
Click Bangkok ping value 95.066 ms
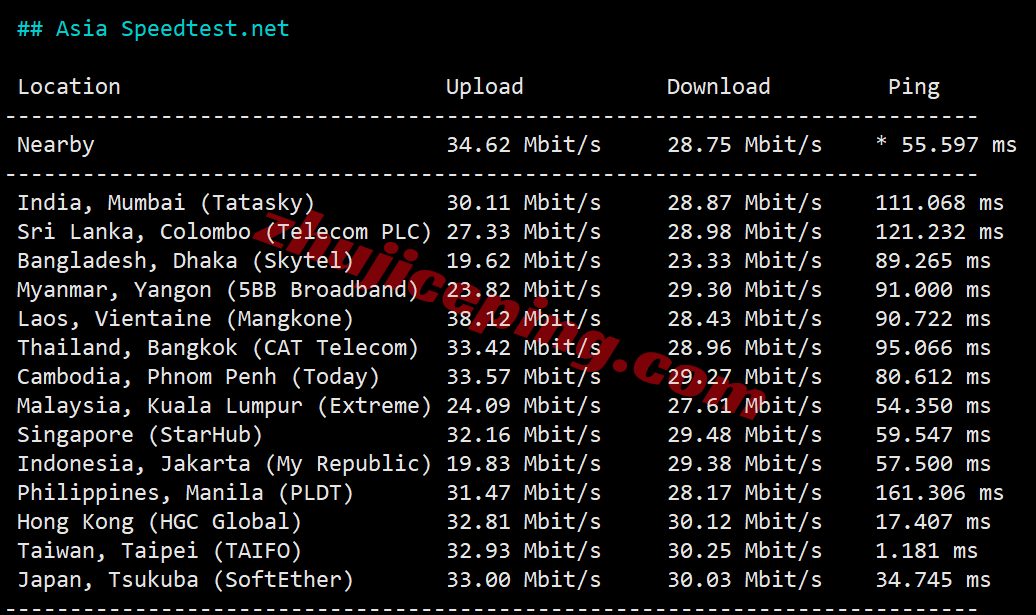point(933,348)
